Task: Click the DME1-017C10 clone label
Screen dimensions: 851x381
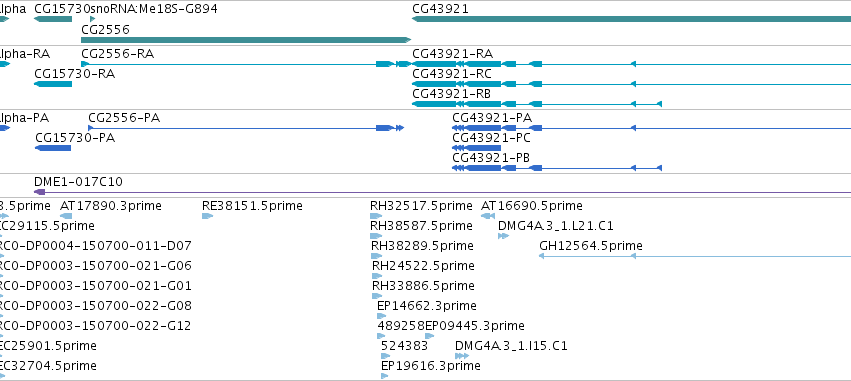Action: coord(78,182)
